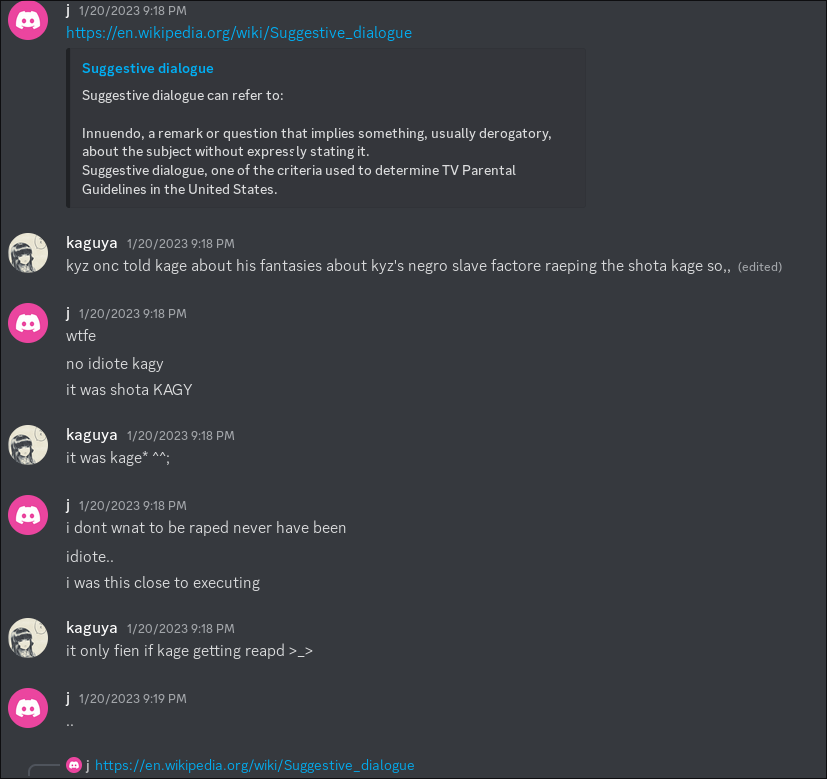
Task: Click kaguya username on the edited message
Action: [92, 243]
